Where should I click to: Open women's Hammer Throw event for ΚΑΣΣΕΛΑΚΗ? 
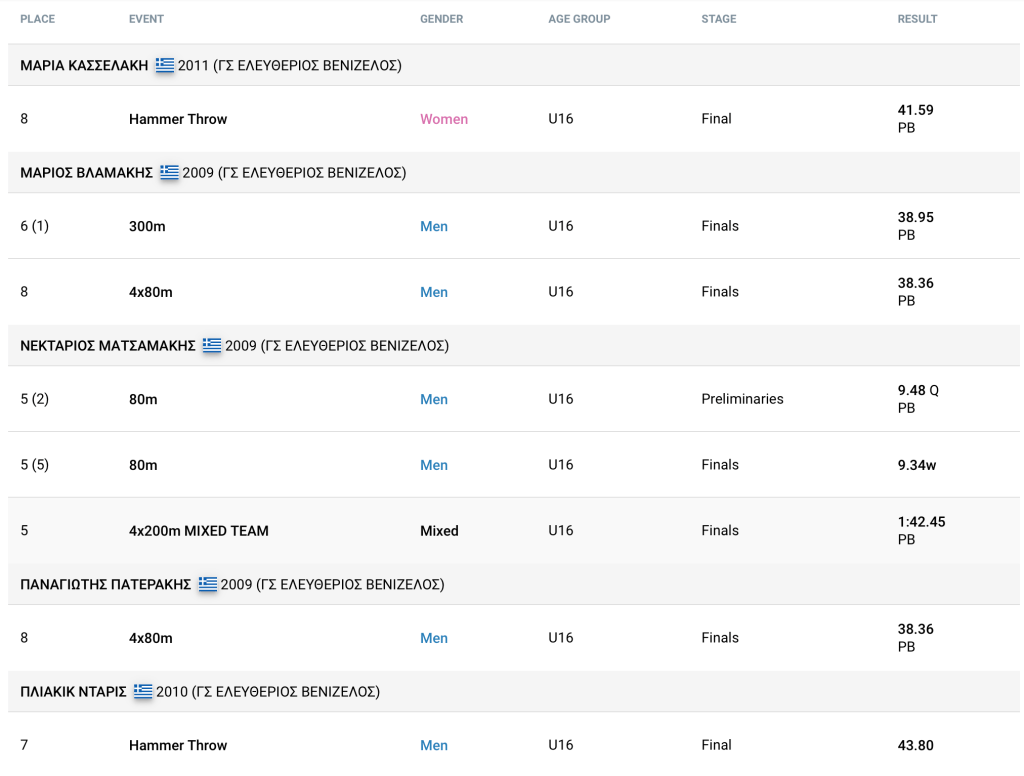(x=178, y=119)
